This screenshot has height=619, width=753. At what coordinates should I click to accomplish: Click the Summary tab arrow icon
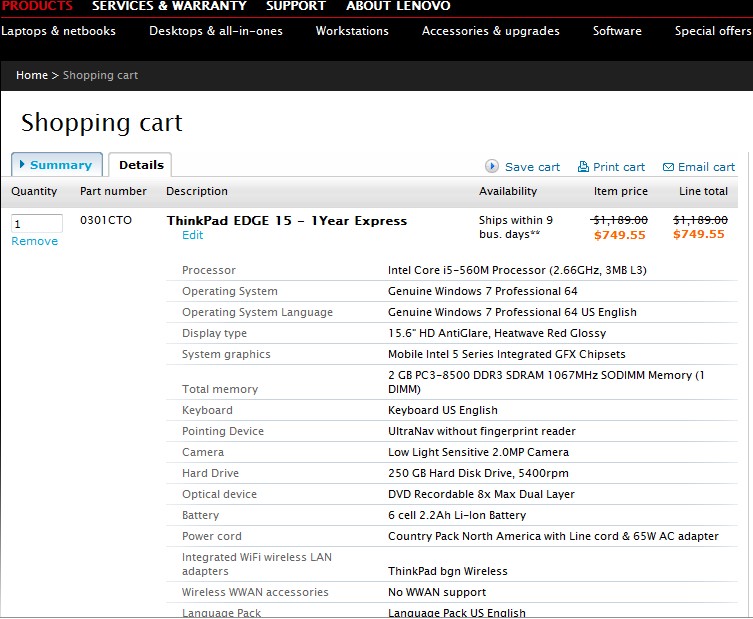[22, 164]
